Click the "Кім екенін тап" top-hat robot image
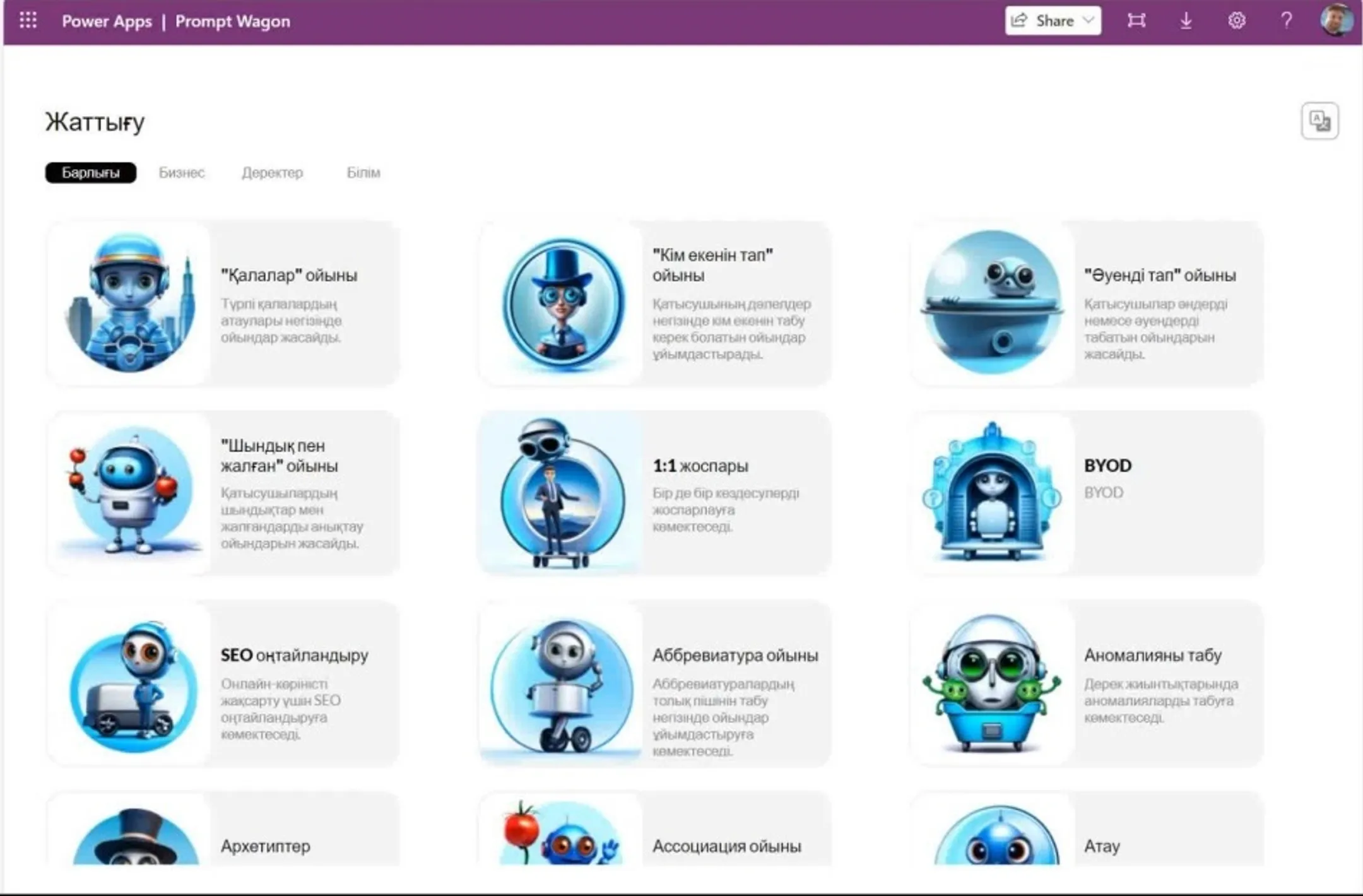The image size is (1363, 896). [x=562, y=303]
